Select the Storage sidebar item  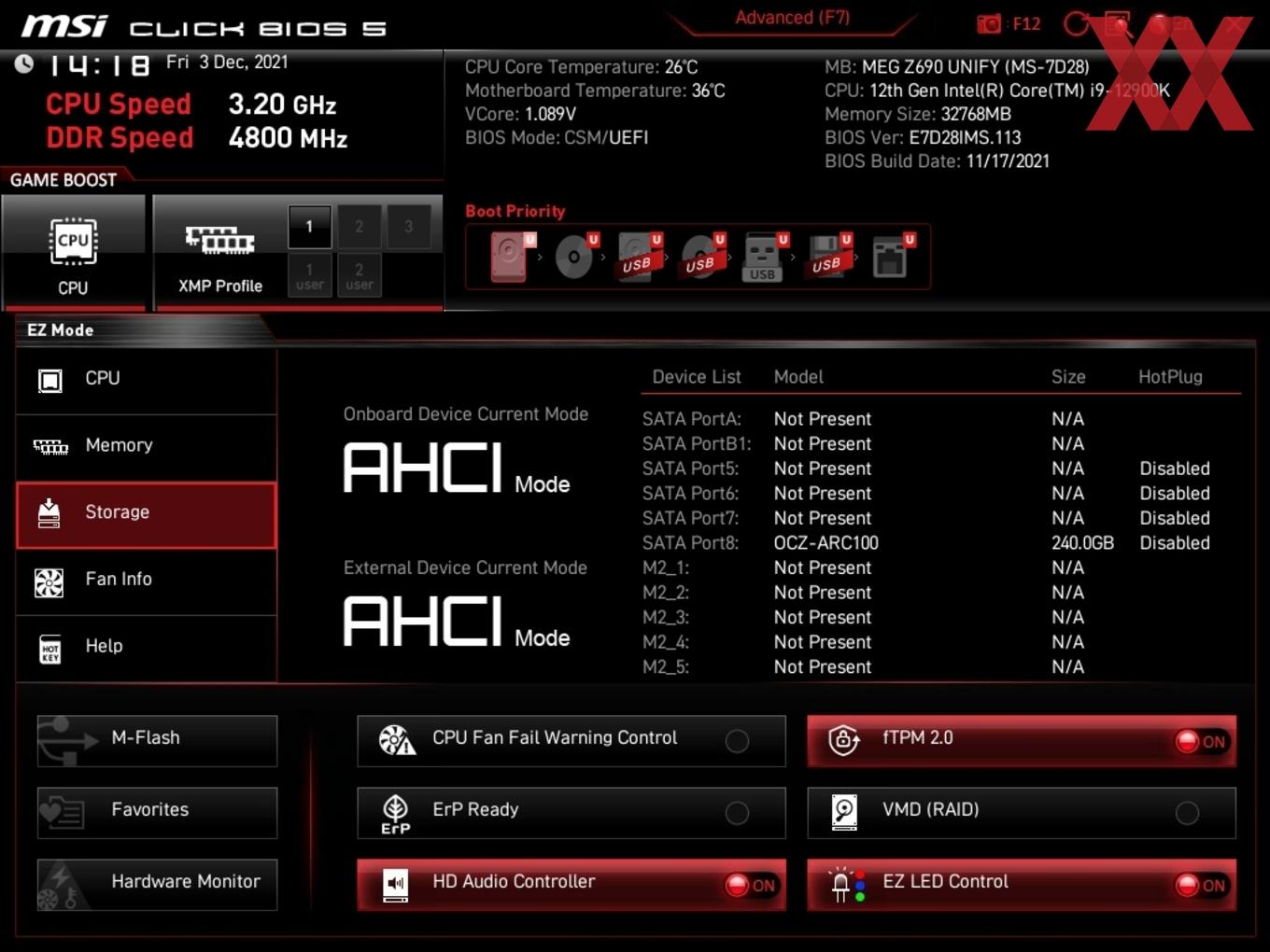click(146, 513)
